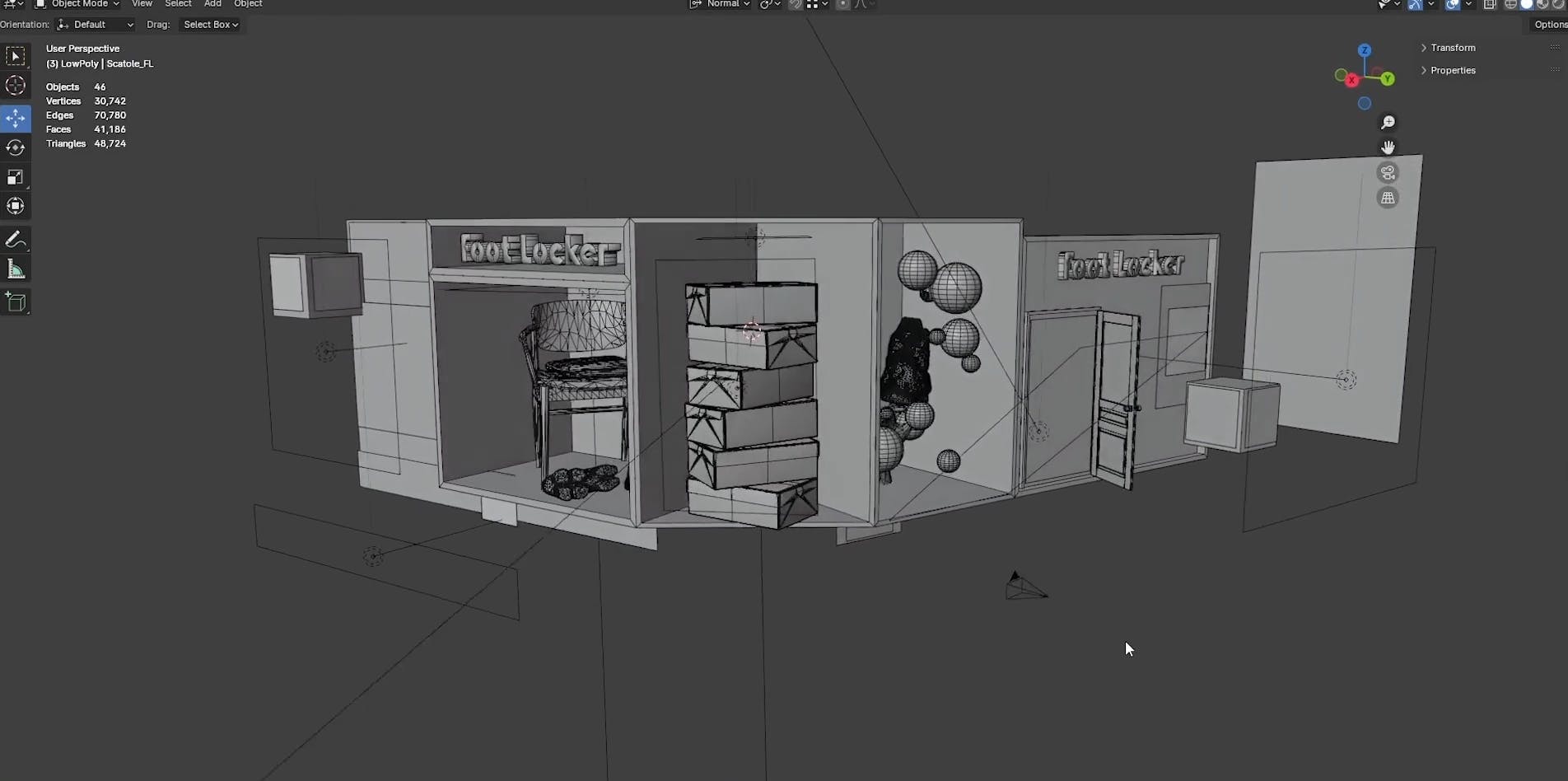
Task: Select the Annotate pencil tool
Action: [16, 240]
